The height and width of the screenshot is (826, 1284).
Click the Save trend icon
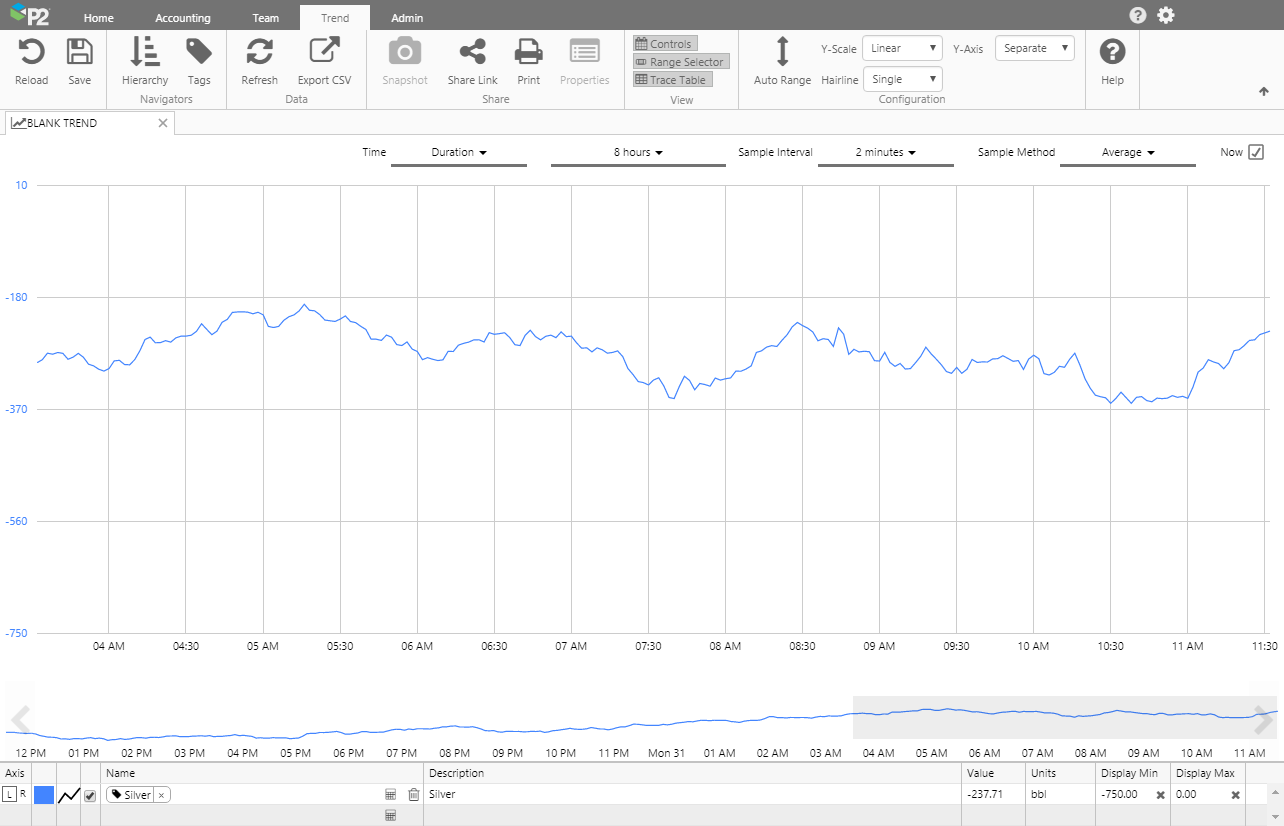79,52
